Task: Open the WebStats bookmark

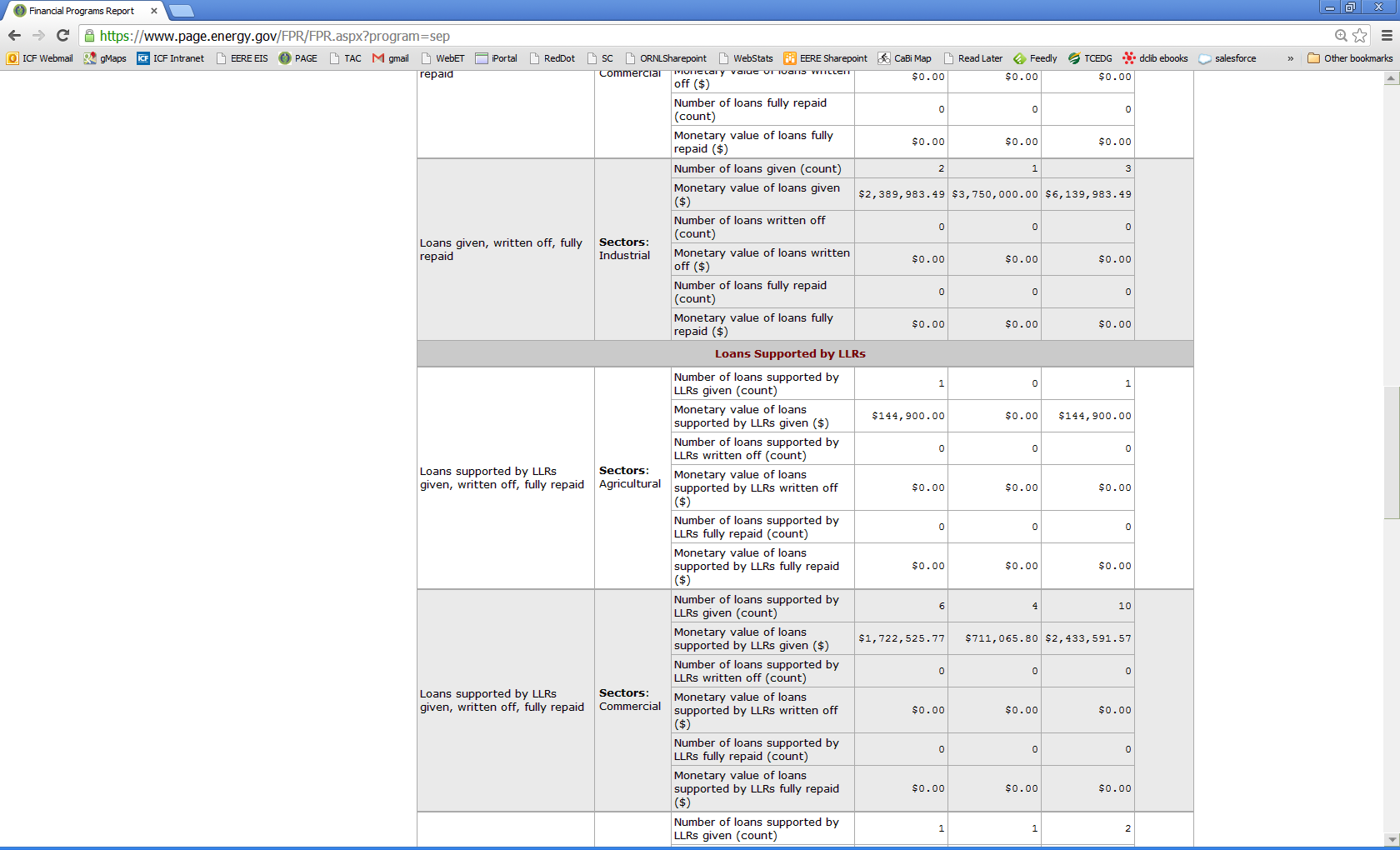Action: pyautogui.click(x=746, y=58)
